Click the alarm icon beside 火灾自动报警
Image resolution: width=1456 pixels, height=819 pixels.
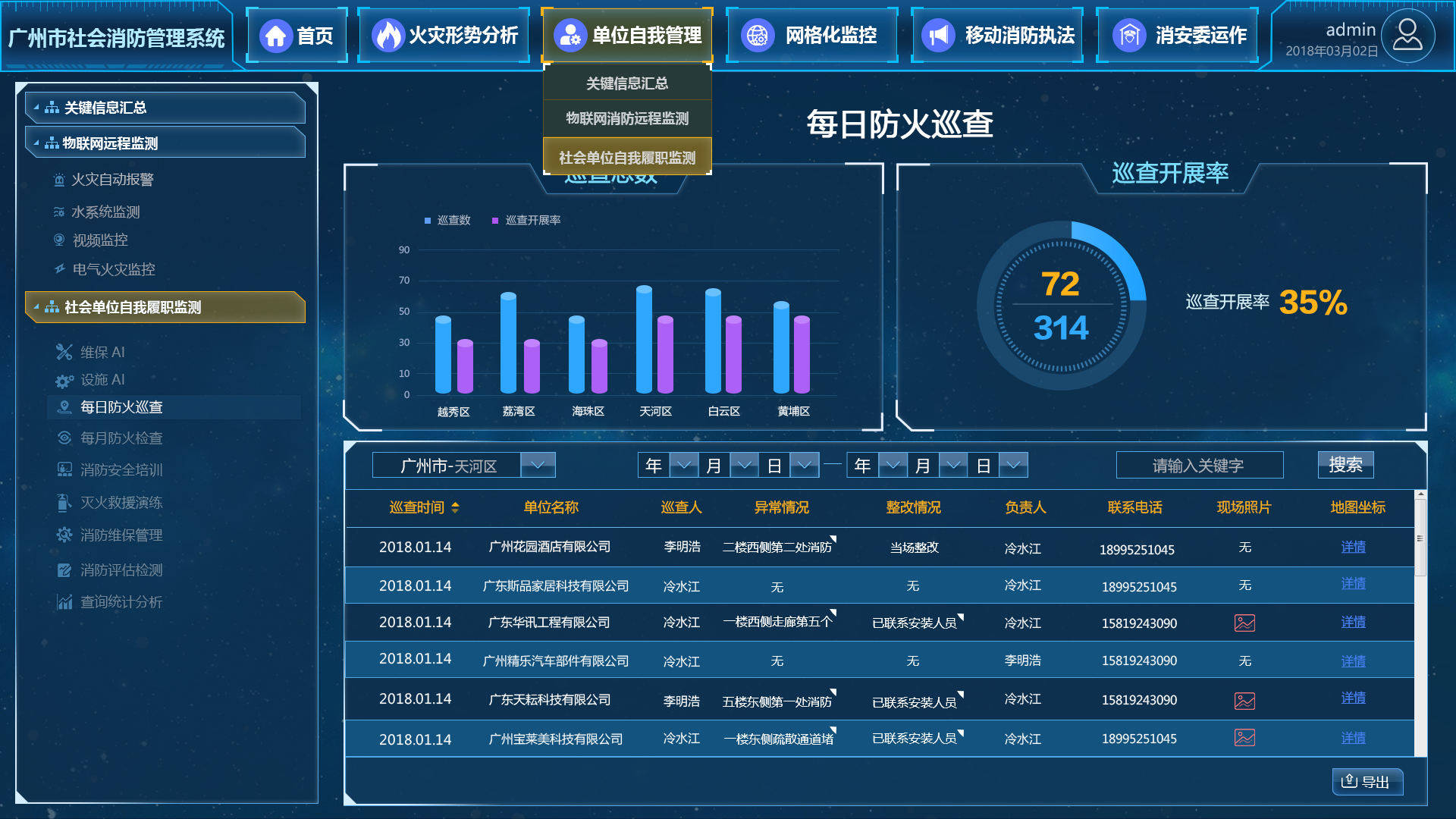(59, 180)
